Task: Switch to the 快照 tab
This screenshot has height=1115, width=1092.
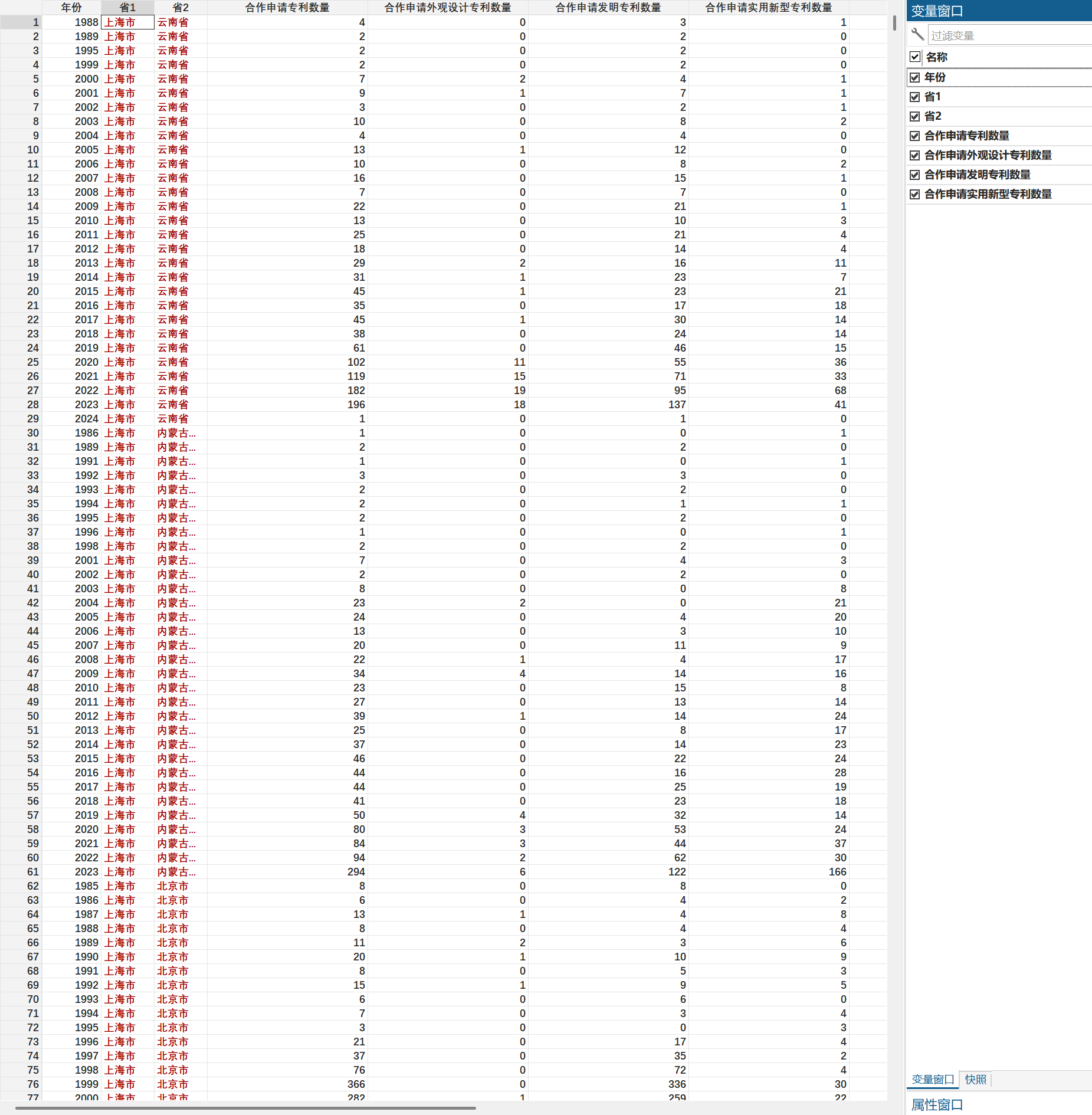Action: [975, 1079]
